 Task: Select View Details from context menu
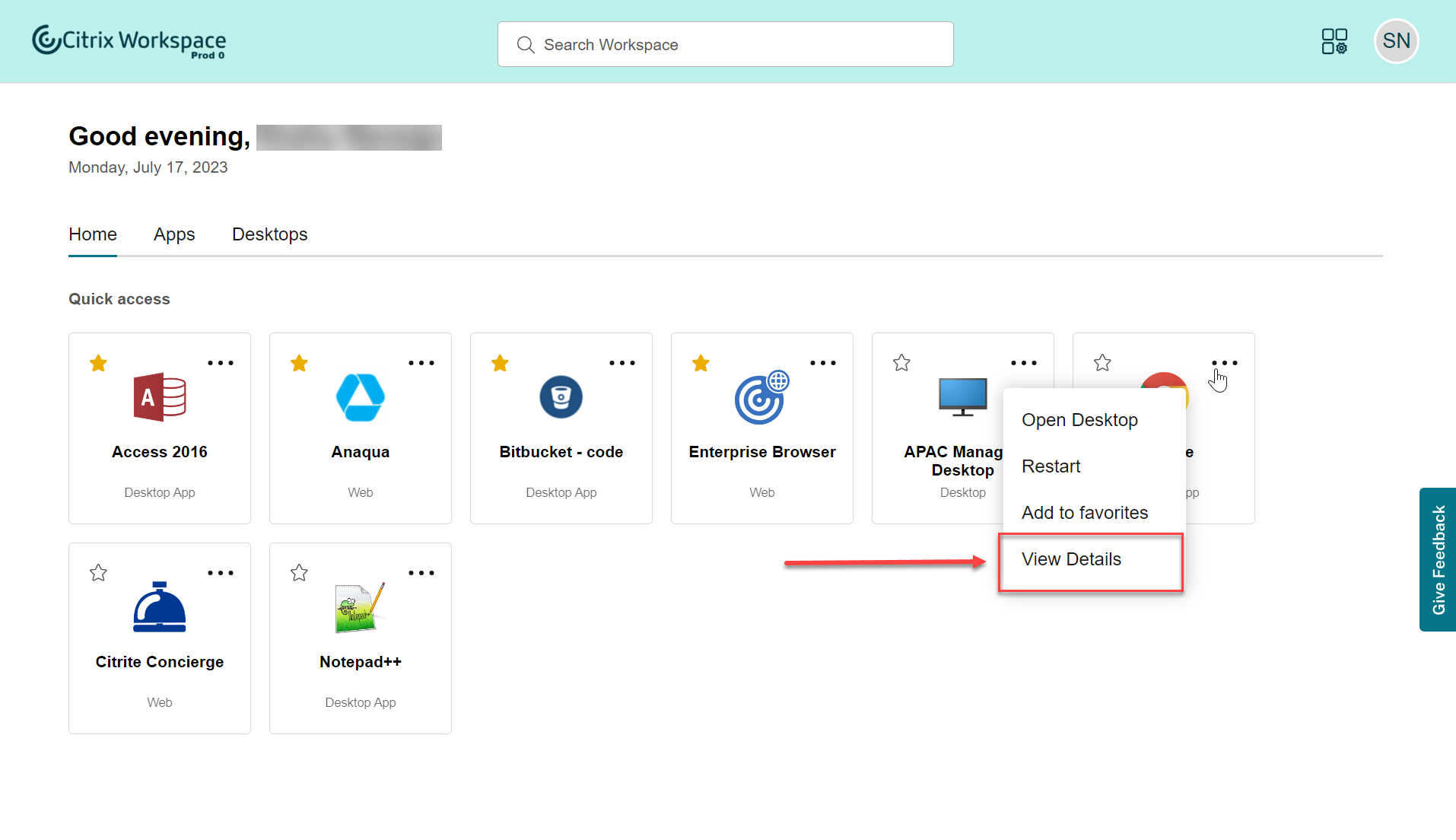tap(1071, 559)
